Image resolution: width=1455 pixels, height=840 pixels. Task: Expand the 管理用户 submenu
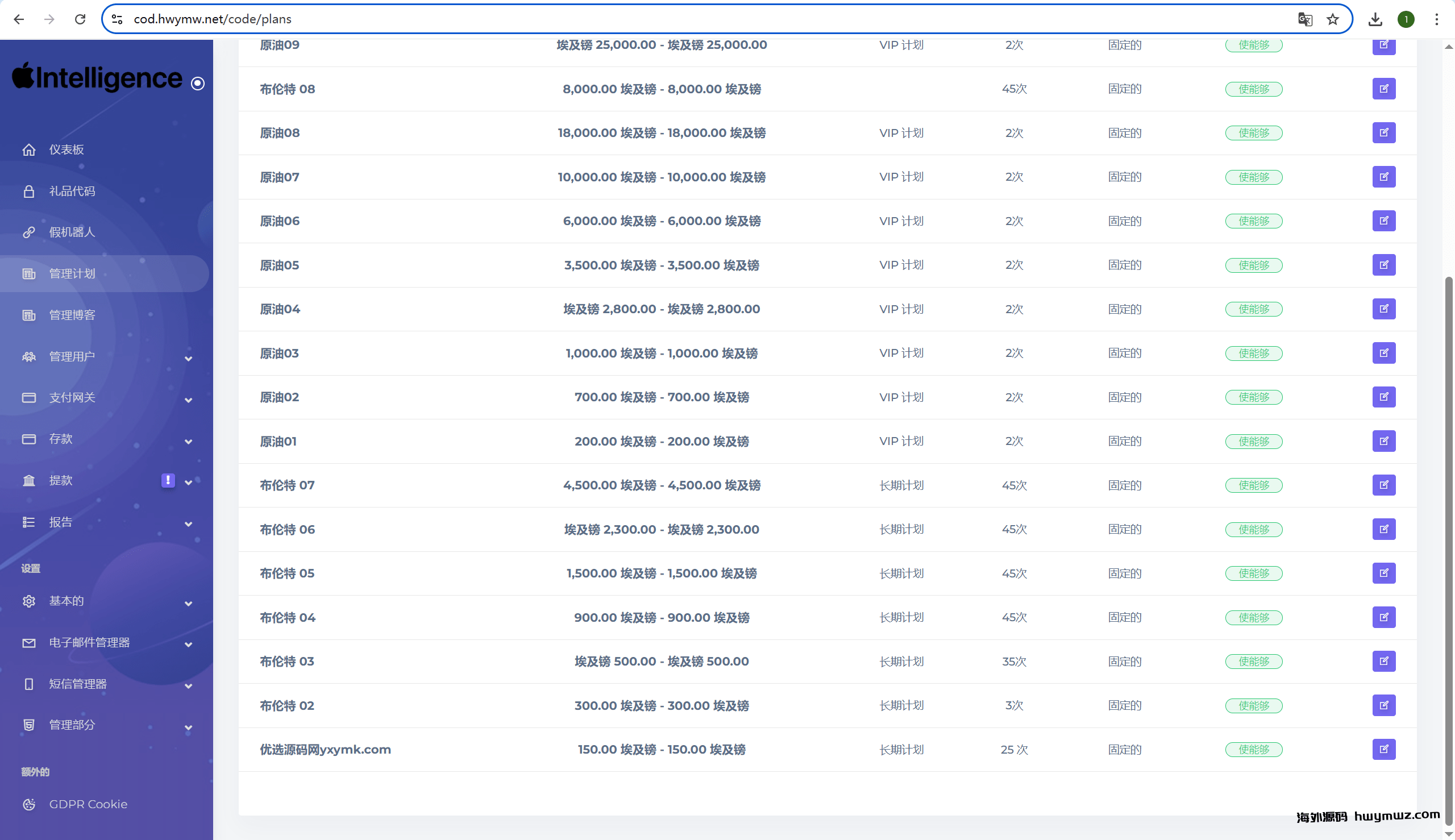point(188,358)
